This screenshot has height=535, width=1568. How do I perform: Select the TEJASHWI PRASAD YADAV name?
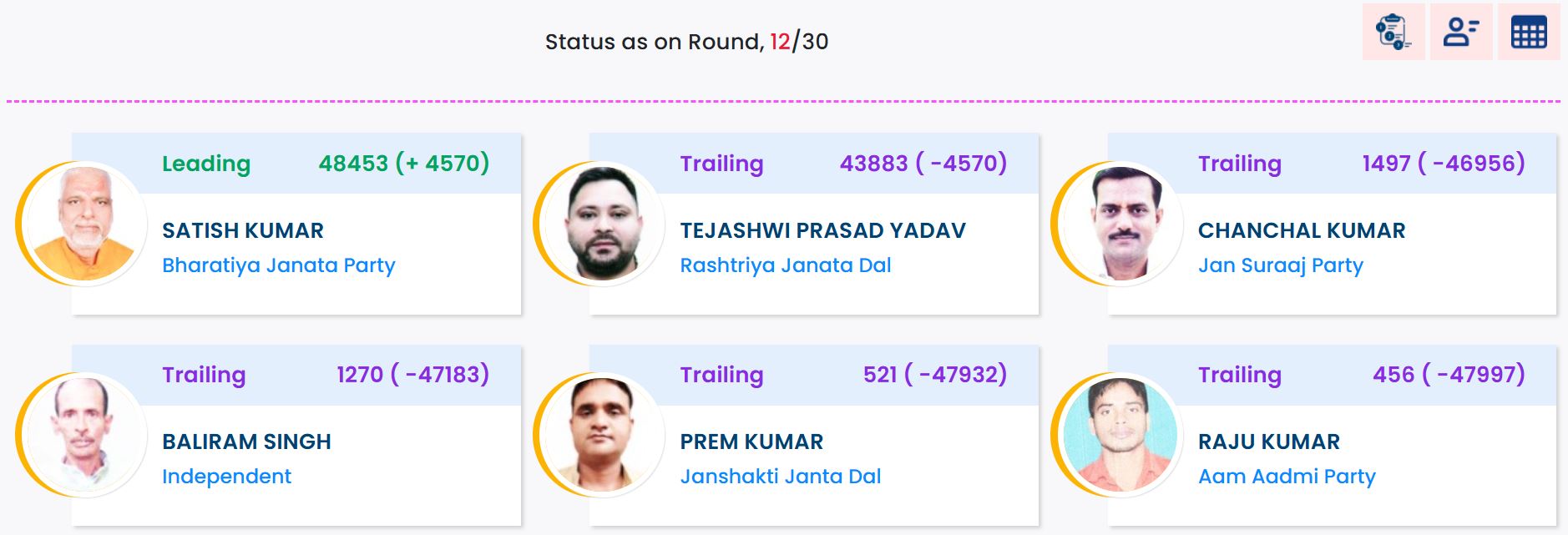point(822,230)
